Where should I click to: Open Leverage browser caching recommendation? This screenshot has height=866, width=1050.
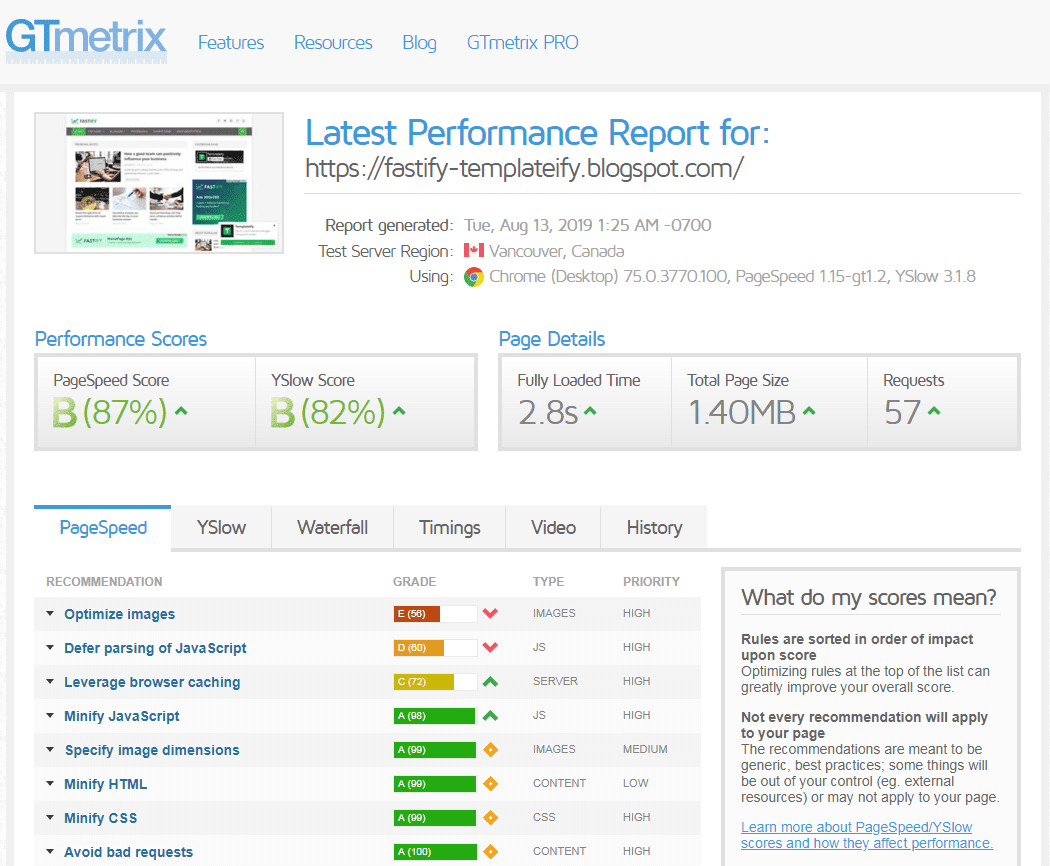pyautogui.click(x=152, y=682)
